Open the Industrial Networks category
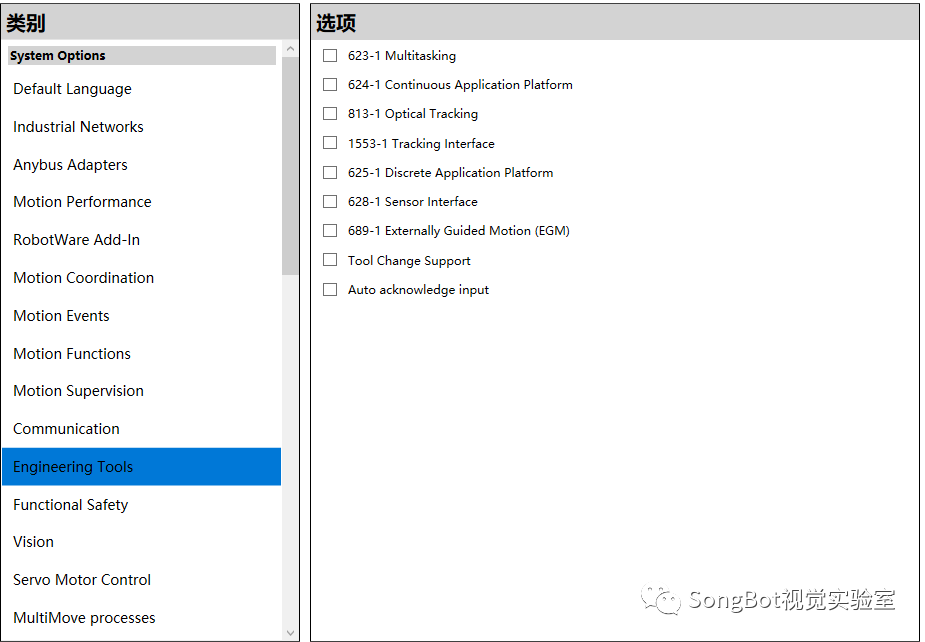This screenshot has height=642, width=925. [142, 127]
